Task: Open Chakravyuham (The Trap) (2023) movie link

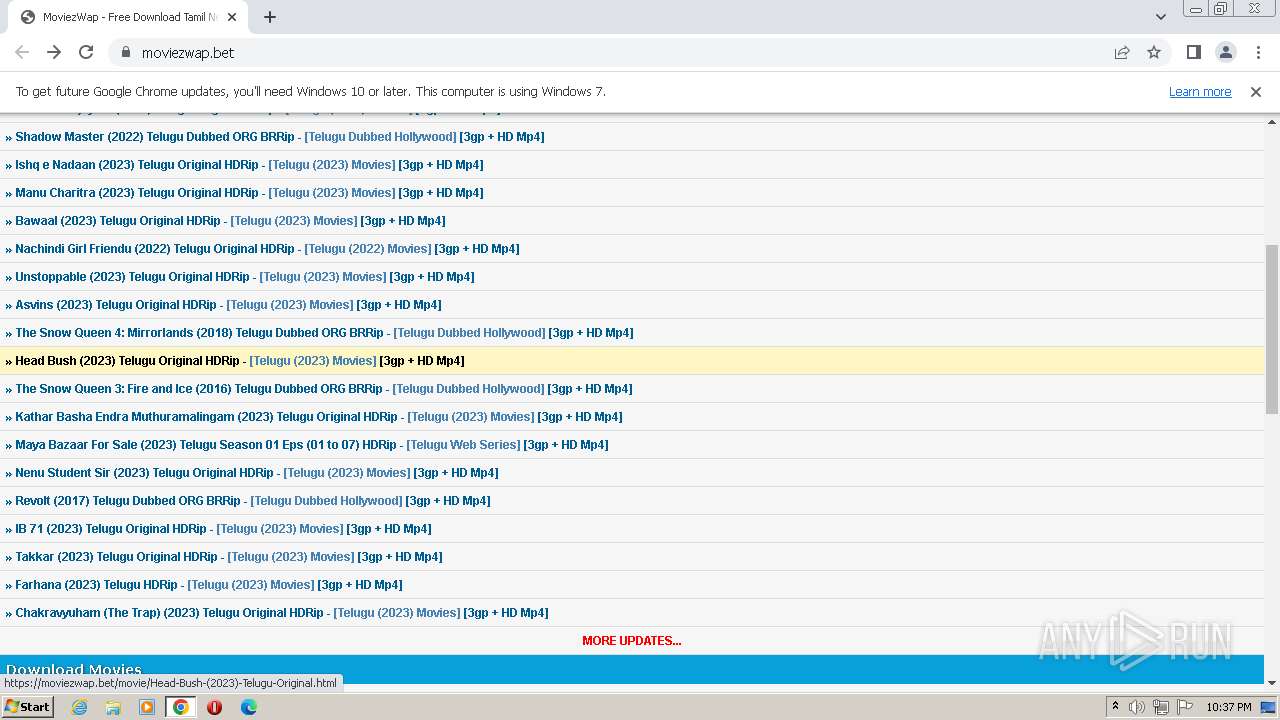Action: pyautogui.click(x=169, y=613)
